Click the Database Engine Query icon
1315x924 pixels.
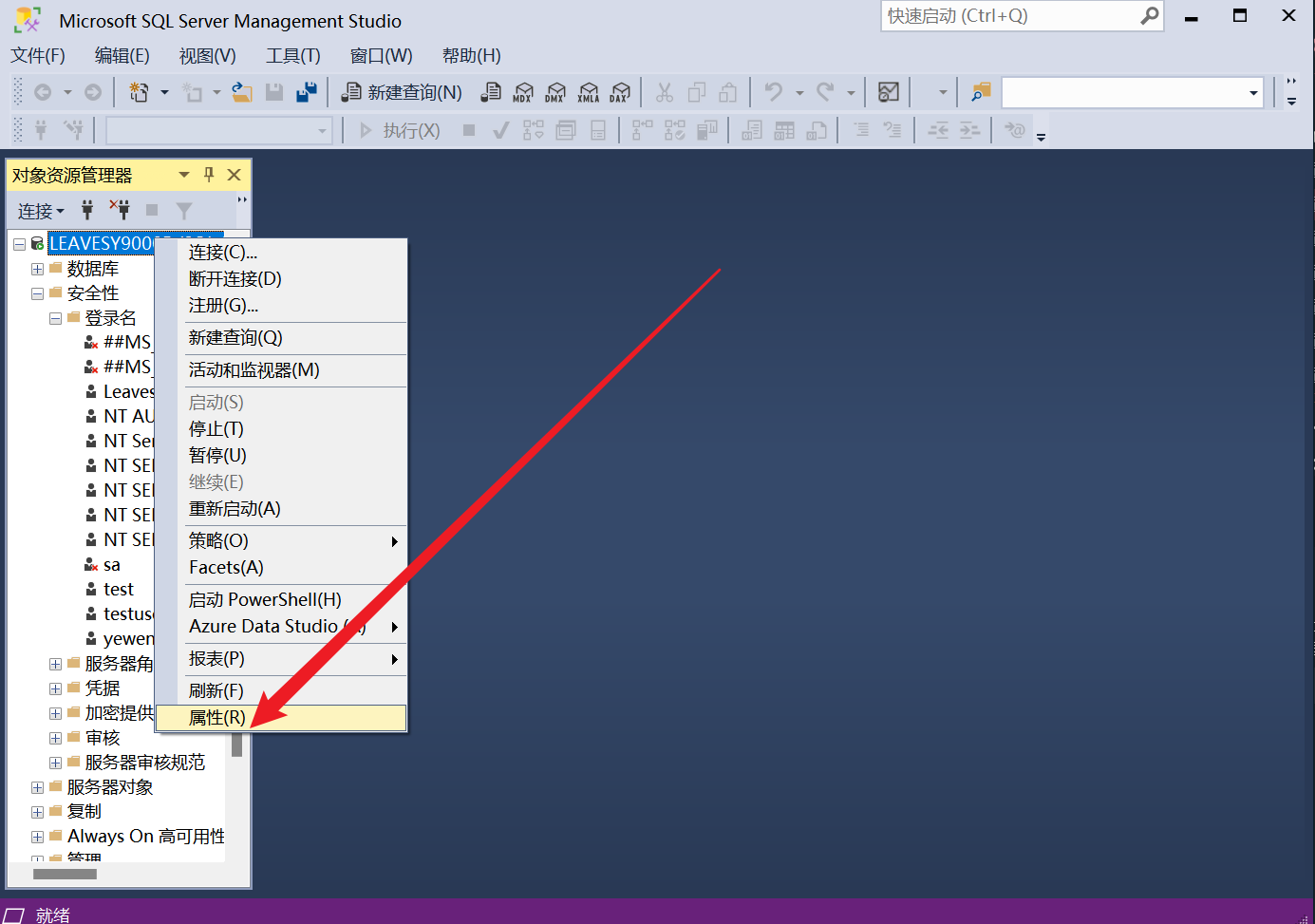[491, 92]
